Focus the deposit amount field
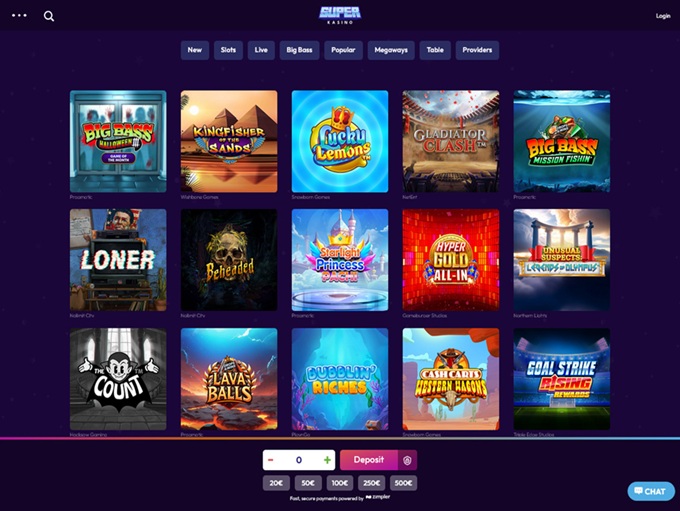Image resolution: width=680 pixels, height=511 pixels. [x=299, y=460]
